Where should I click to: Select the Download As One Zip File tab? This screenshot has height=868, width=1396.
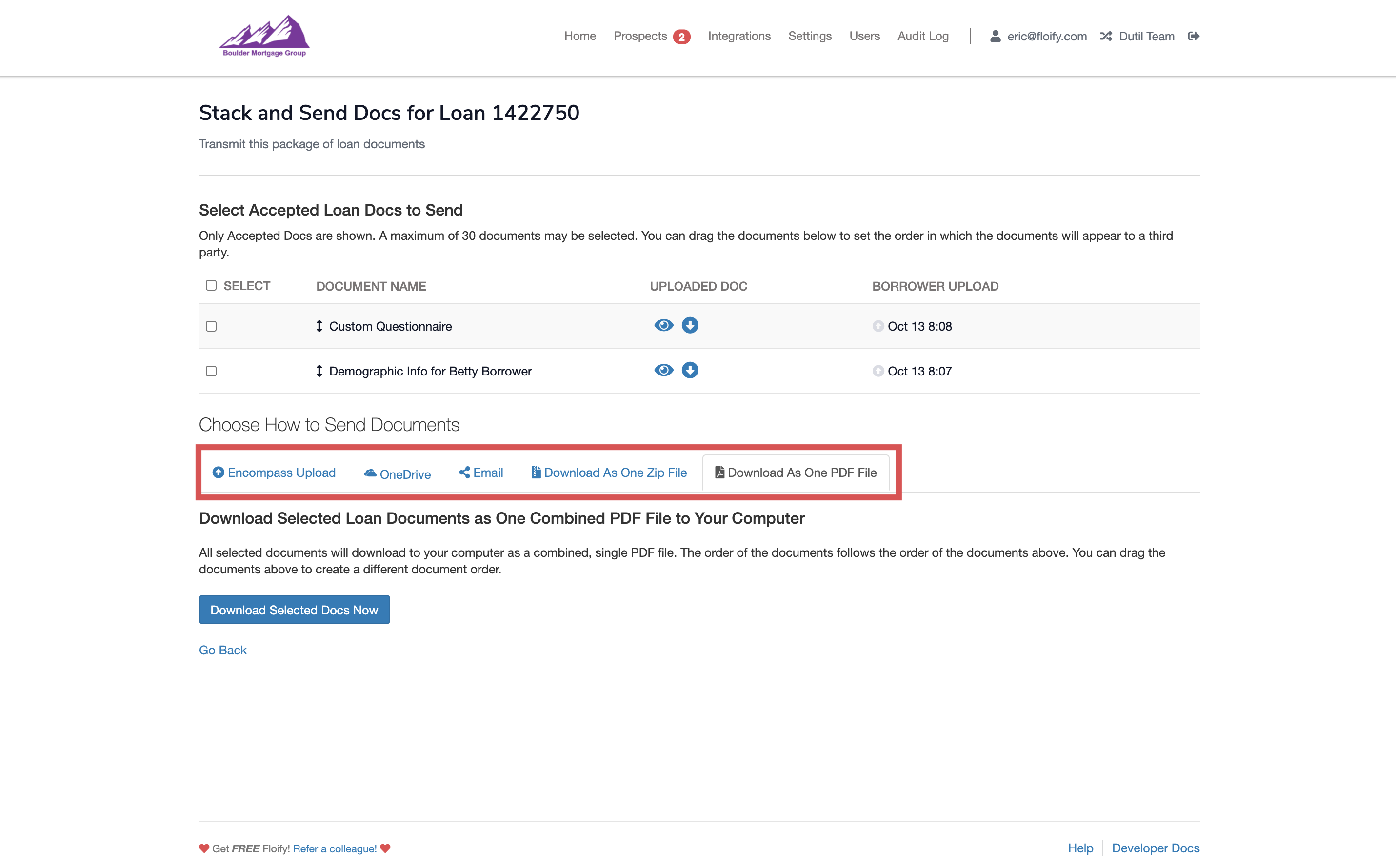click(x=609, y=473)
